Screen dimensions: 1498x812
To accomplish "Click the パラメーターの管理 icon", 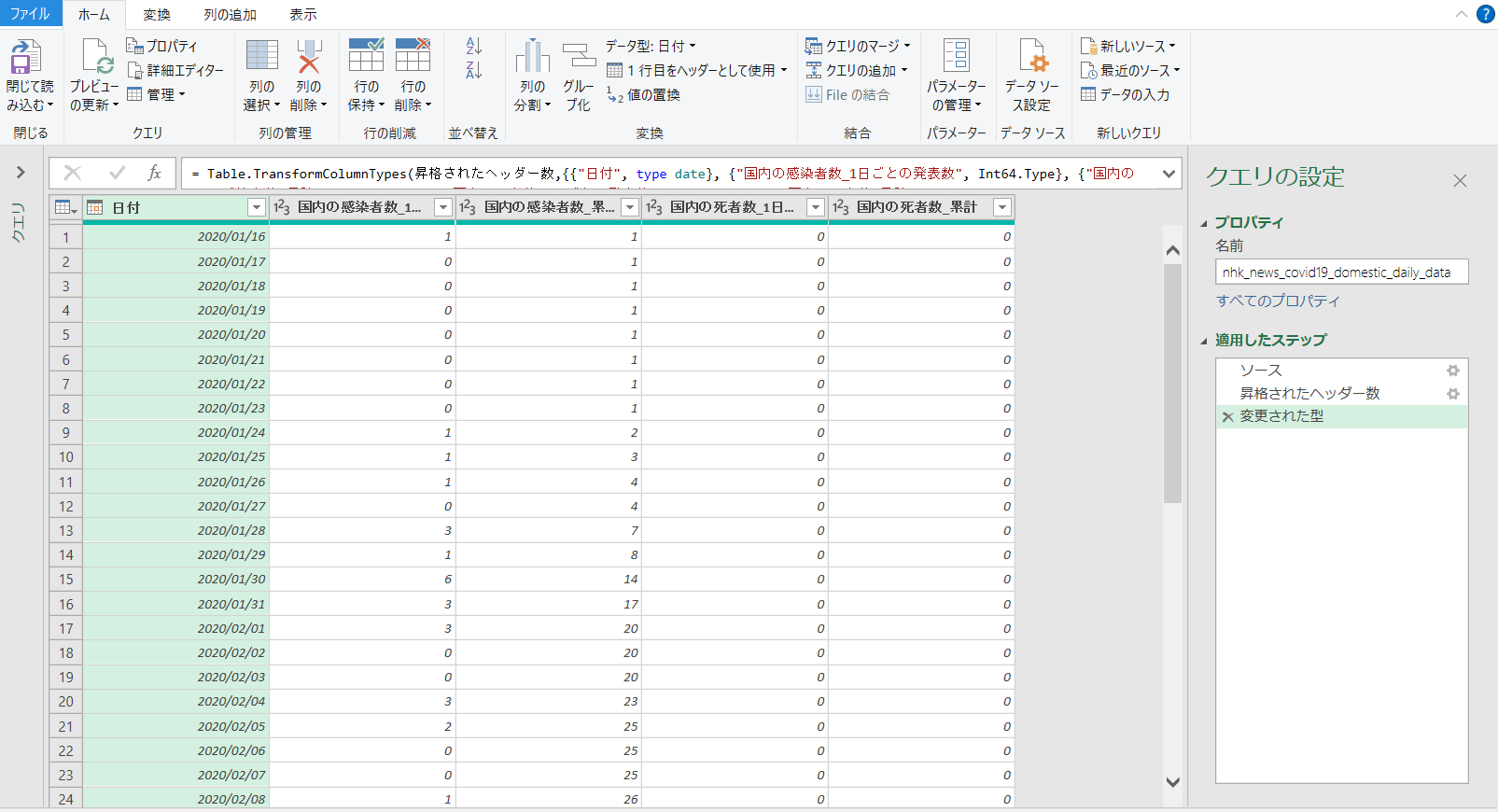I will tap(957, 56).
